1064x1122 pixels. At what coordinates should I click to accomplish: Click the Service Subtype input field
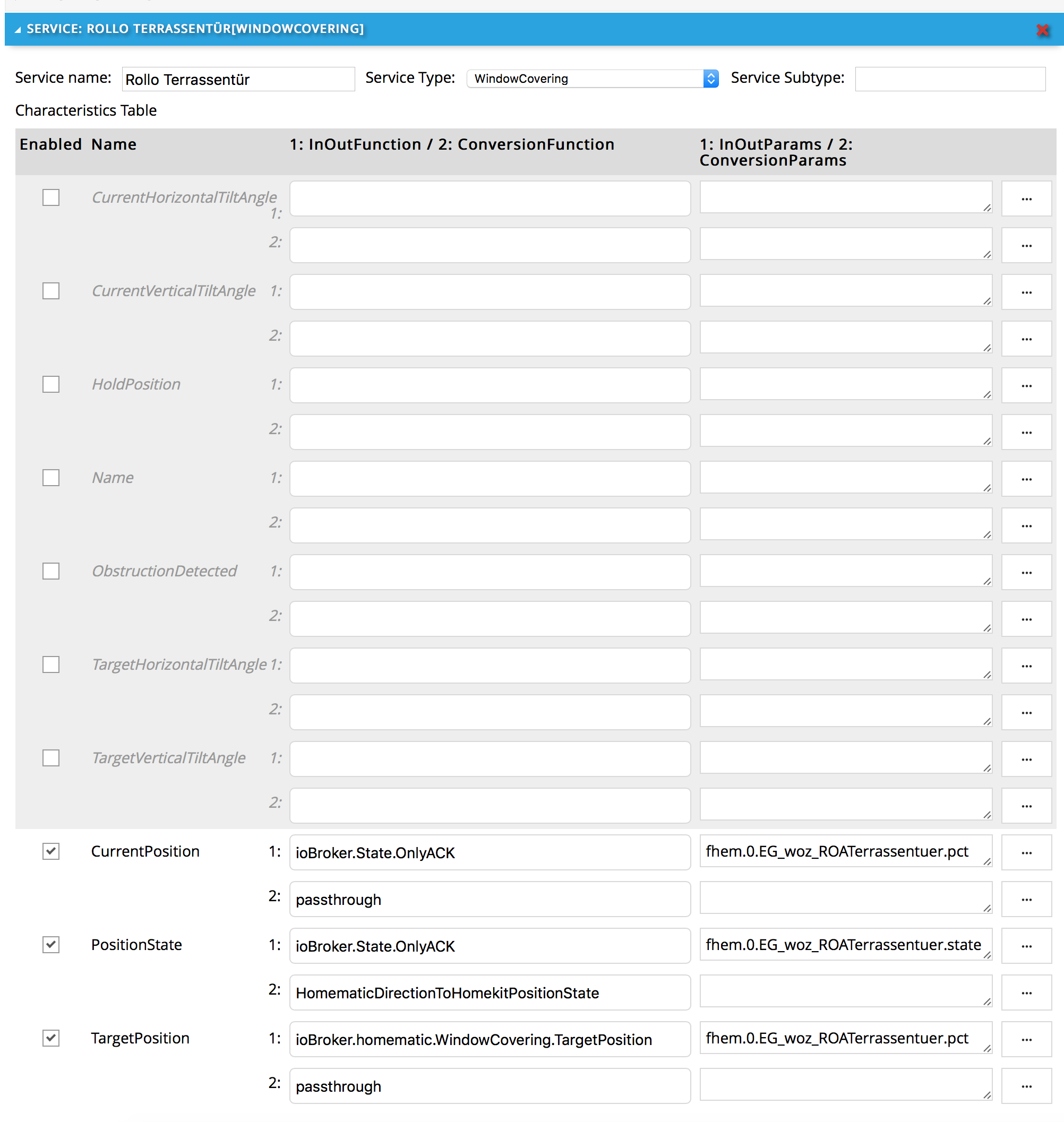click(949, 79)
